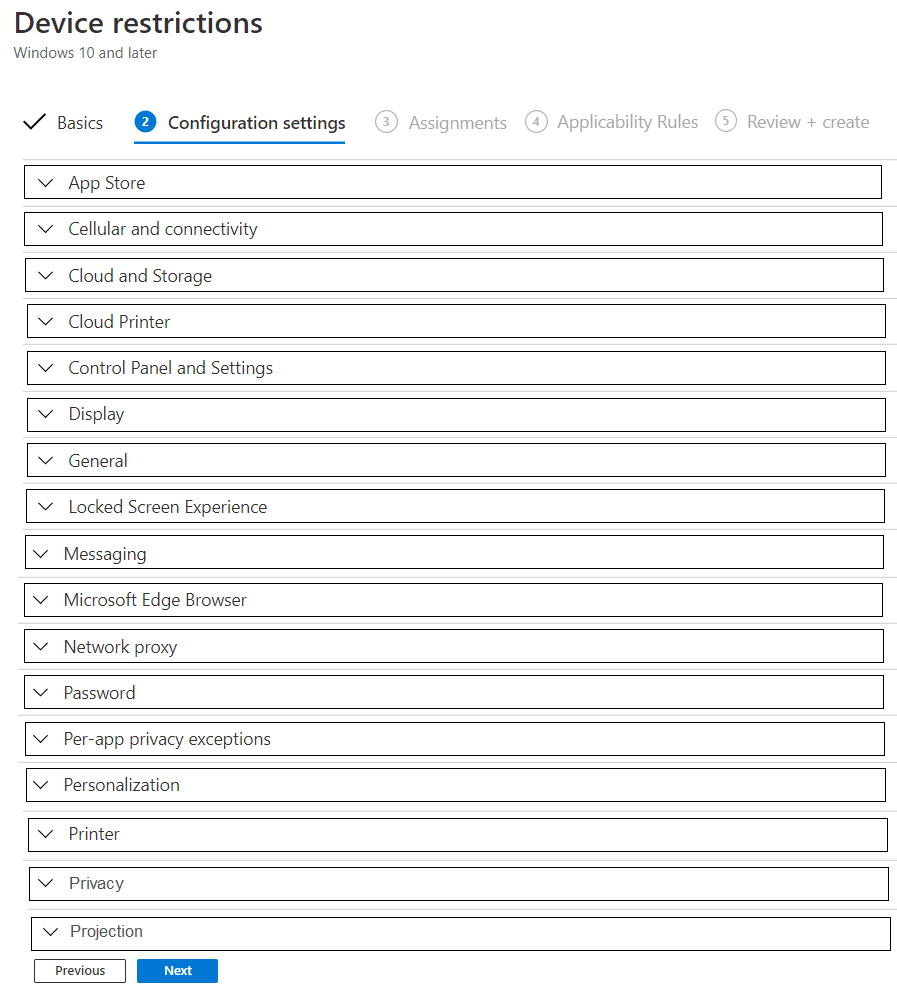This screenshot has width=897, height=991.
Task: Click the Previous button
Action: point(80,971)
